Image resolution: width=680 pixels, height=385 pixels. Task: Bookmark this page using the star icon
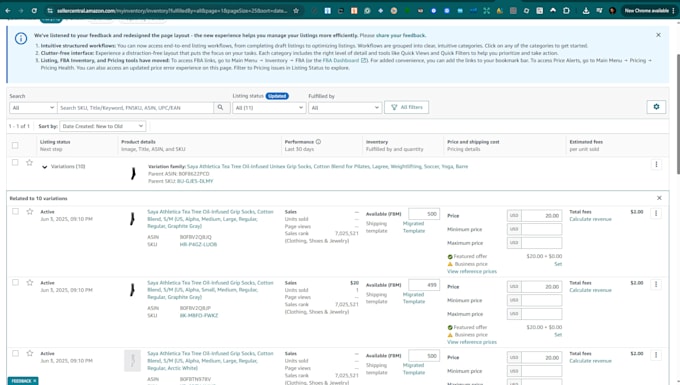tap(296, 10)
